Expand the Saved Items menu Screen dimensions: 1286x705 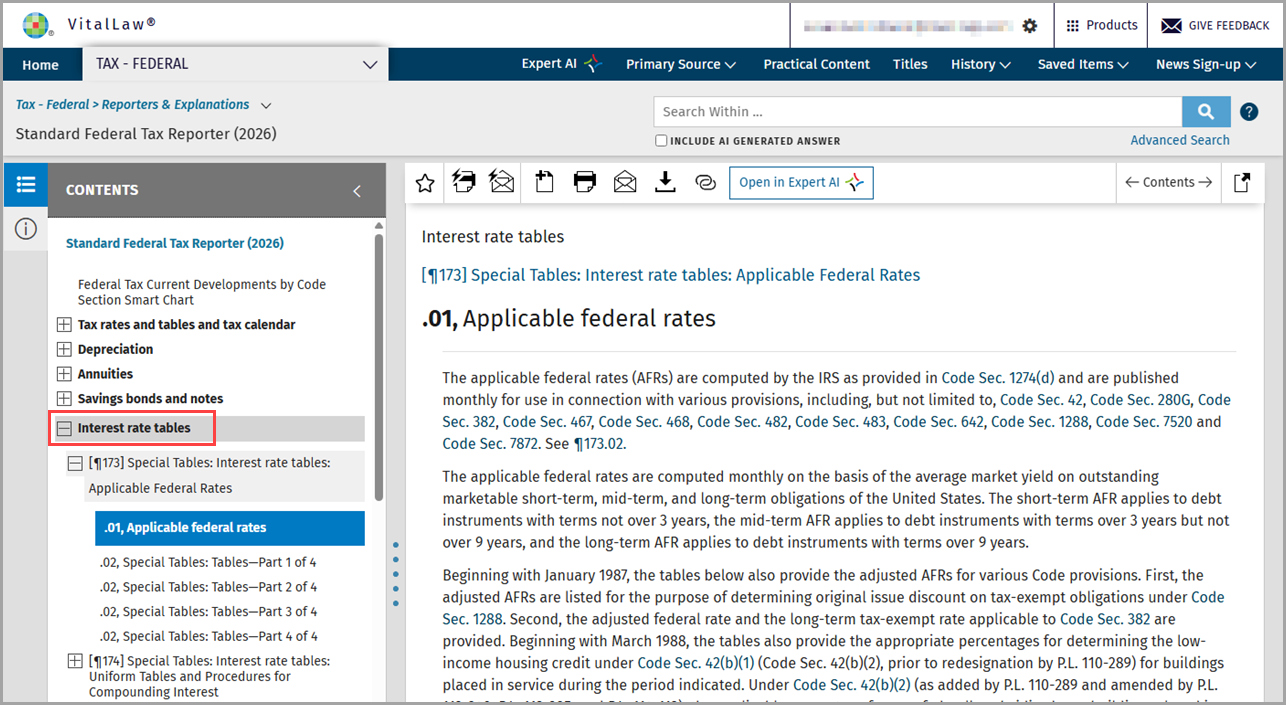pyautogui.click(x=1083, y=64)
